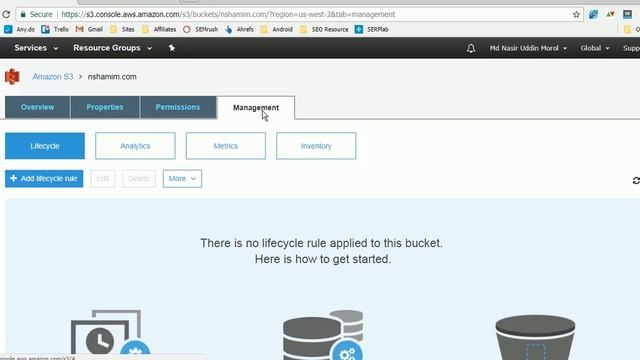Screen dimensions: 640x360
Task: Expand the More actions dropdown
Action: (x=182, y=179)
